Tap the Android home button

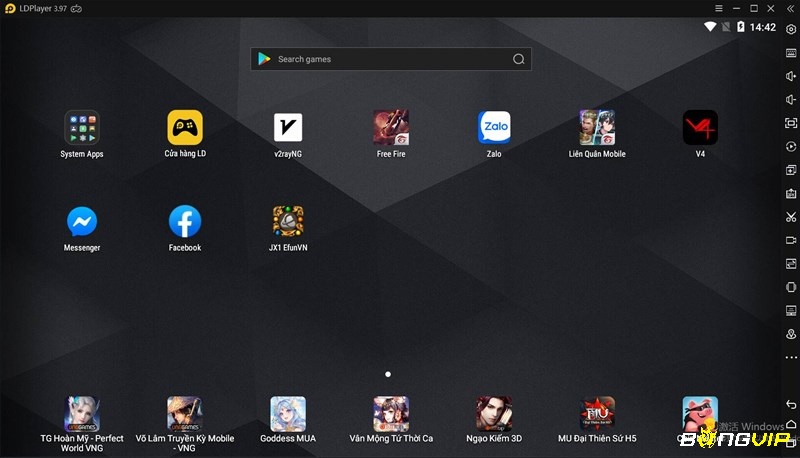point(791,424)
